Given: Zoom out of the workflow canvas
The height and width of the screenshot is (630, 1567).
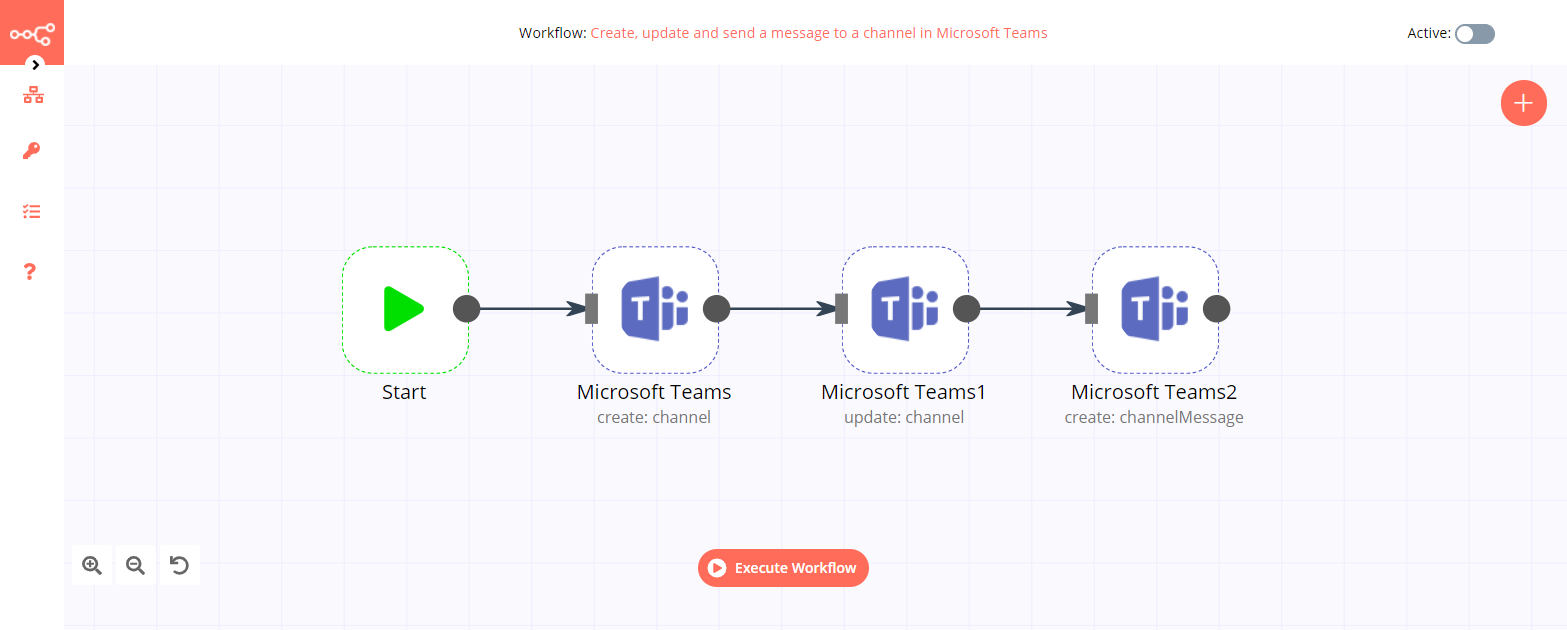Looking at the screenshot, I should point(135,565).
